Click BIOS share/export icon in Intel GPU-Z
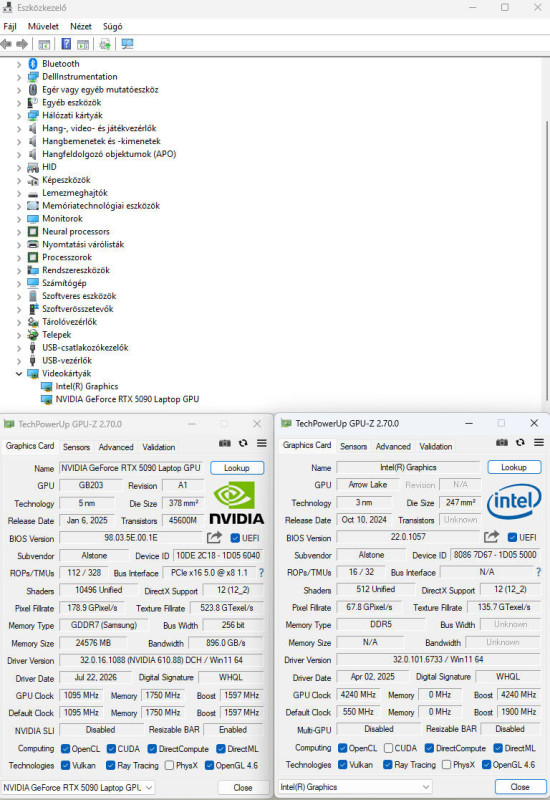 pyautogui.click(x=491, y=537)
